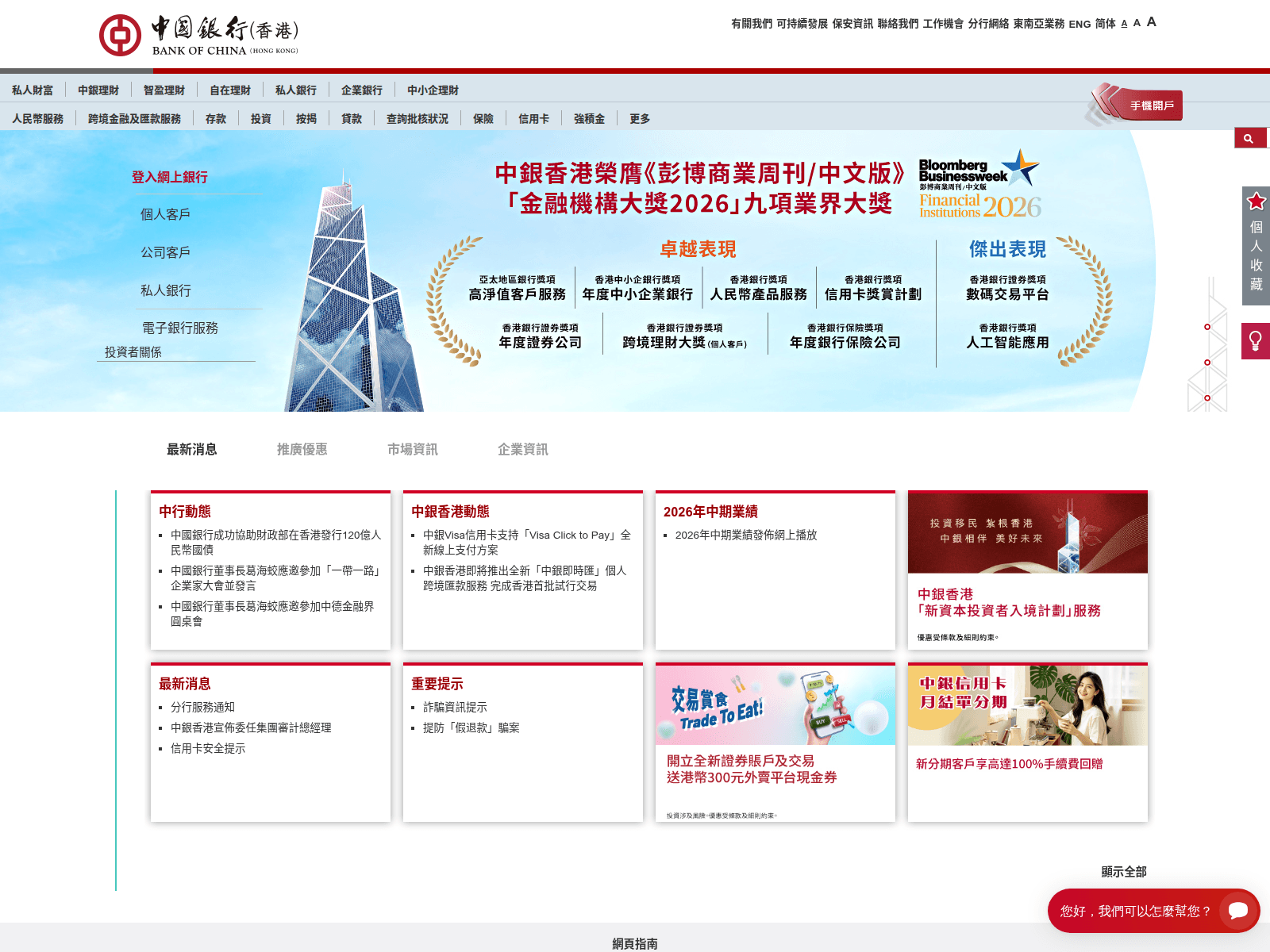Jump to the second banner slide dot
The height and width of the screenshot is (952, 1270).
pos(1207,363)
